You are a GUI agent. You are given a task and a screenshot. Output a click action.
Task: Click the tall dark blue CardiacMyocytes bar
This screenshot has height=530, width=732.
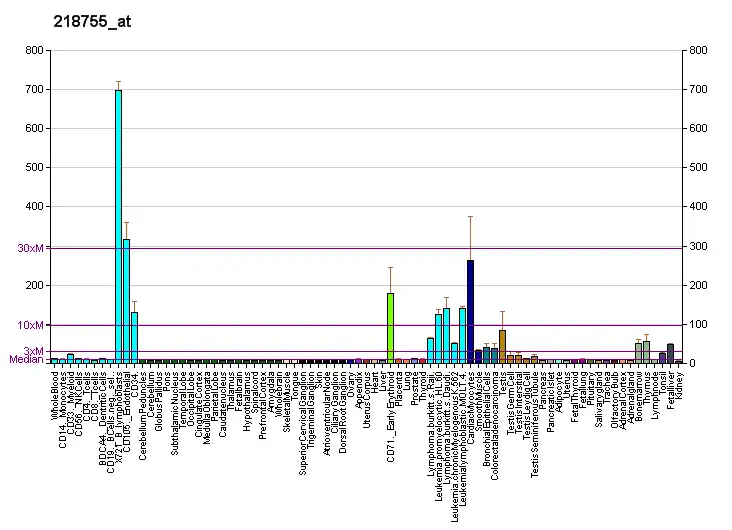tap(470, 311)
